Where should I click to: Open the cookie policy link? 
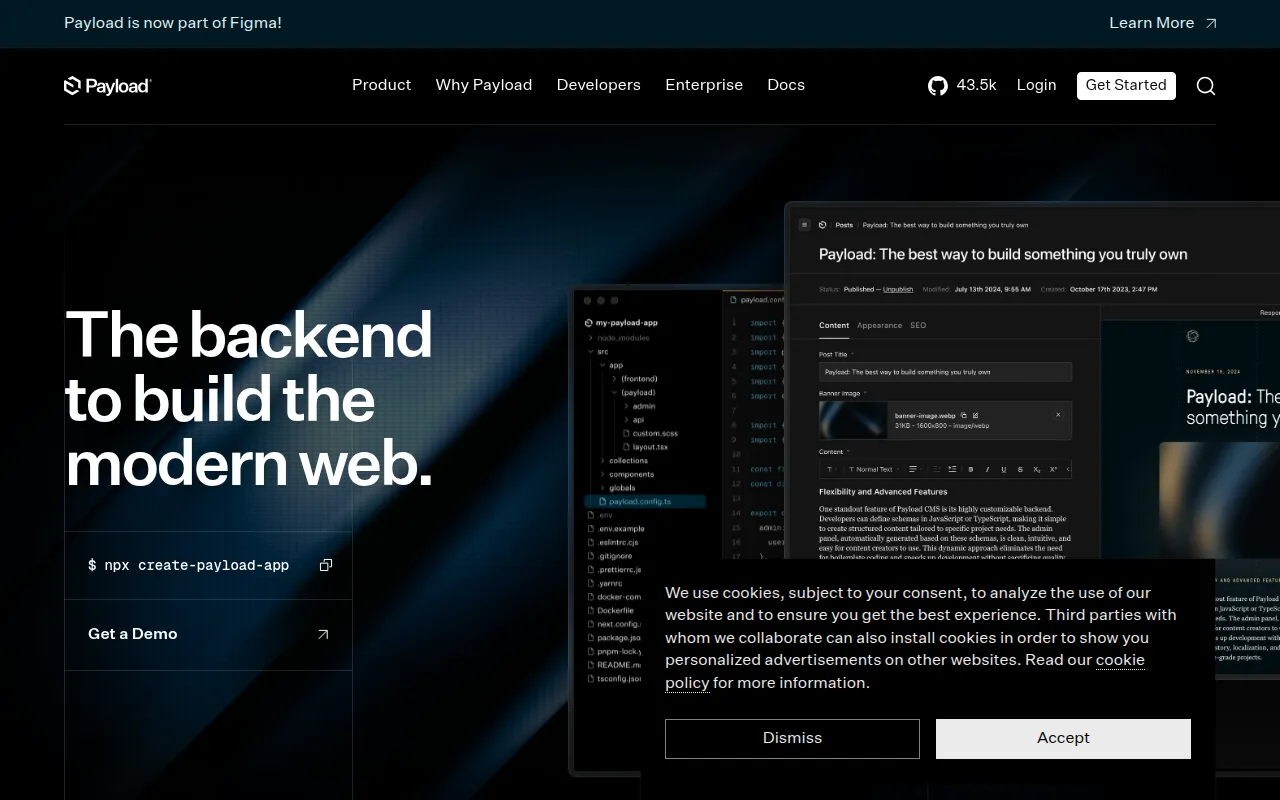coord(905,671)
